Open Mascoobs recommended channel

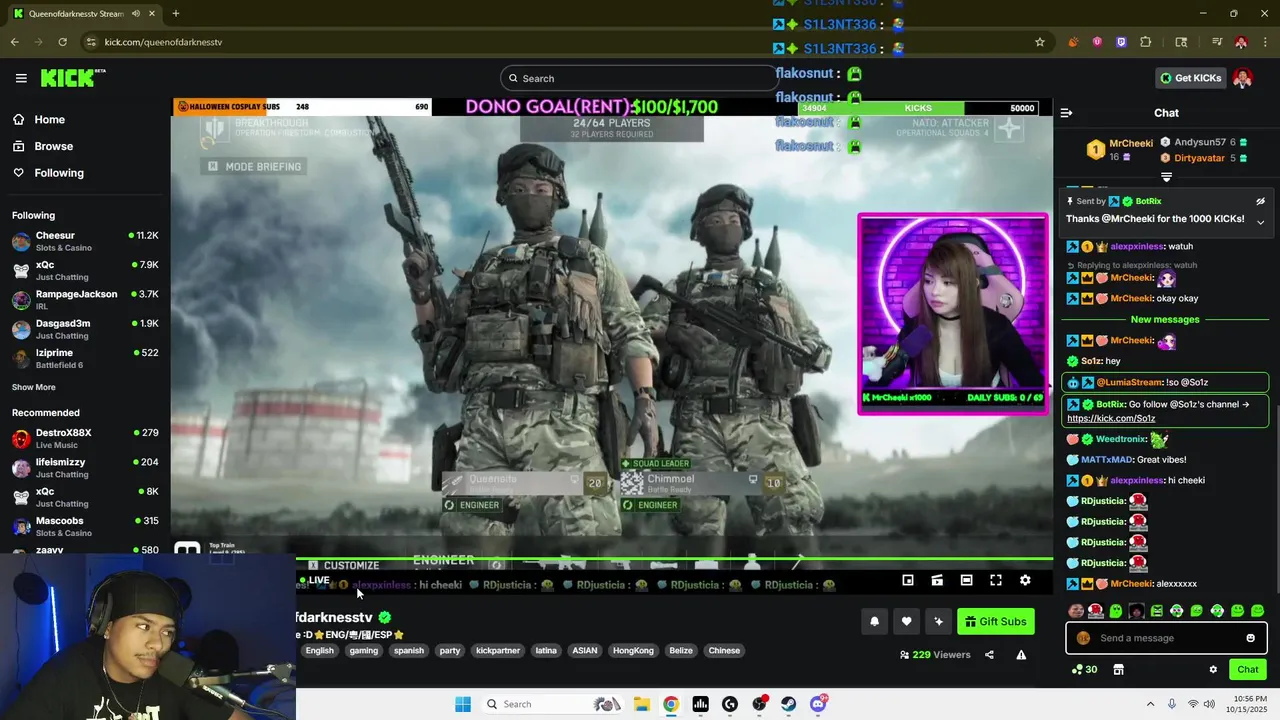pos(84,526)
